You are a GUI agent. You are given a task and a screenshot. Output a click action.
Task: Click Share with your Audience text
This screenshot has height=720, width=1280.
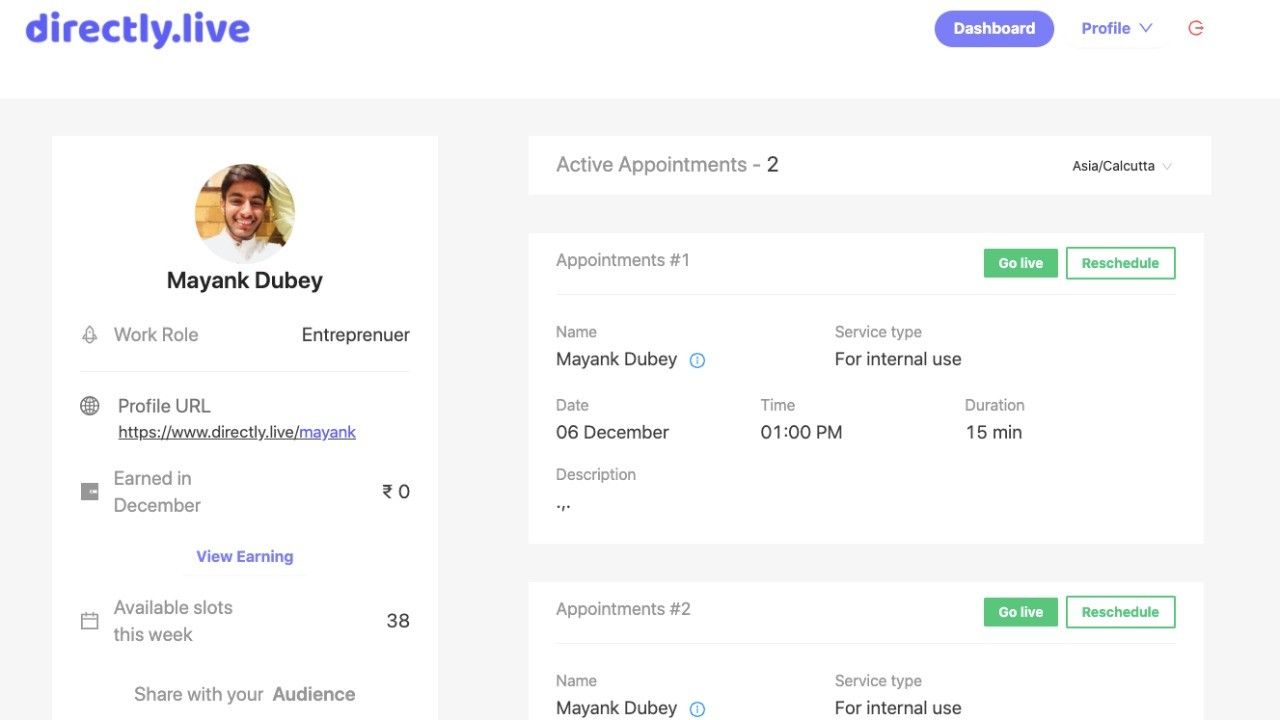245,694
